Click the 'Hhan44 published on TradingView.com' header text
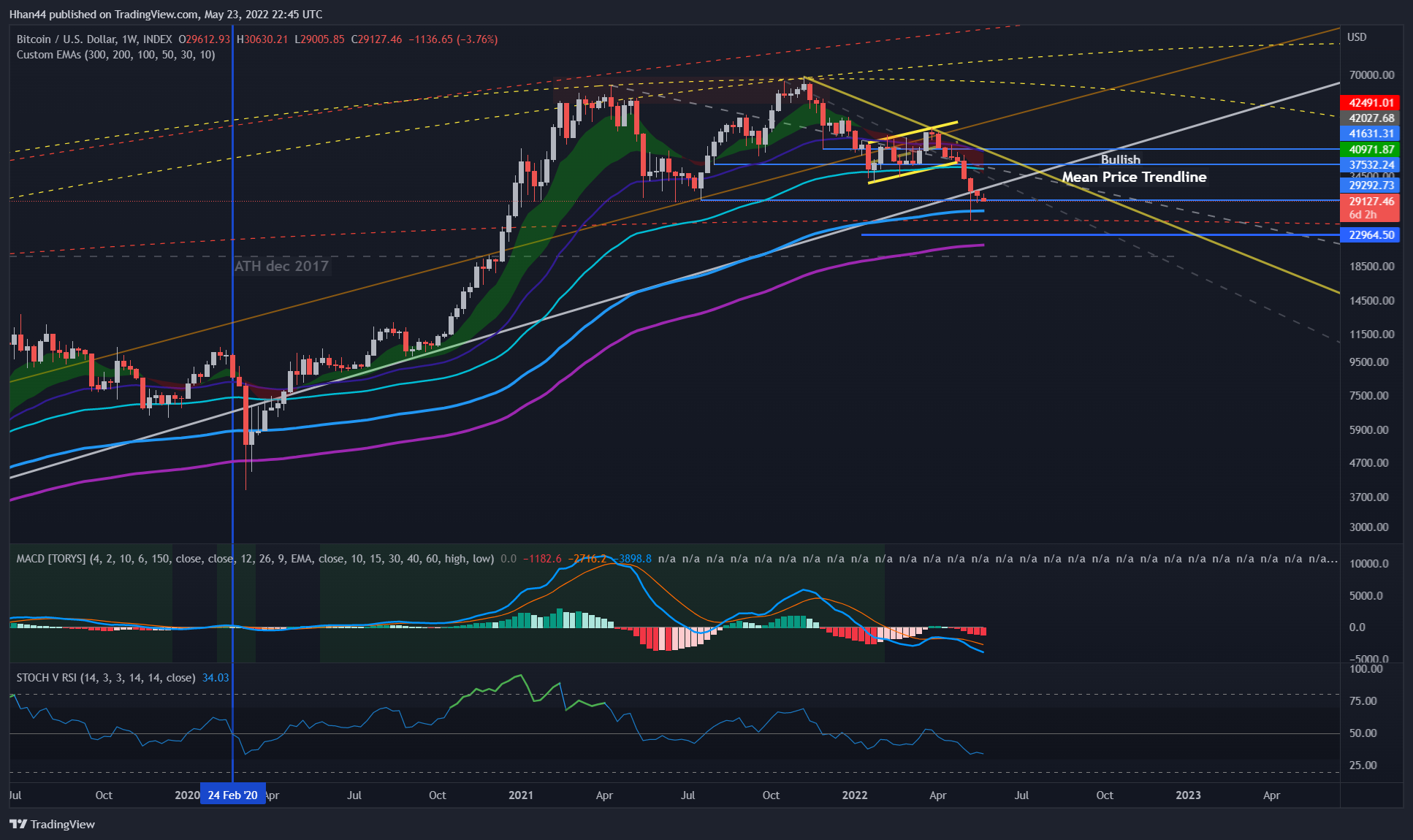The height and width of the screenshot is (840, 1413). [x=103, y=15]
